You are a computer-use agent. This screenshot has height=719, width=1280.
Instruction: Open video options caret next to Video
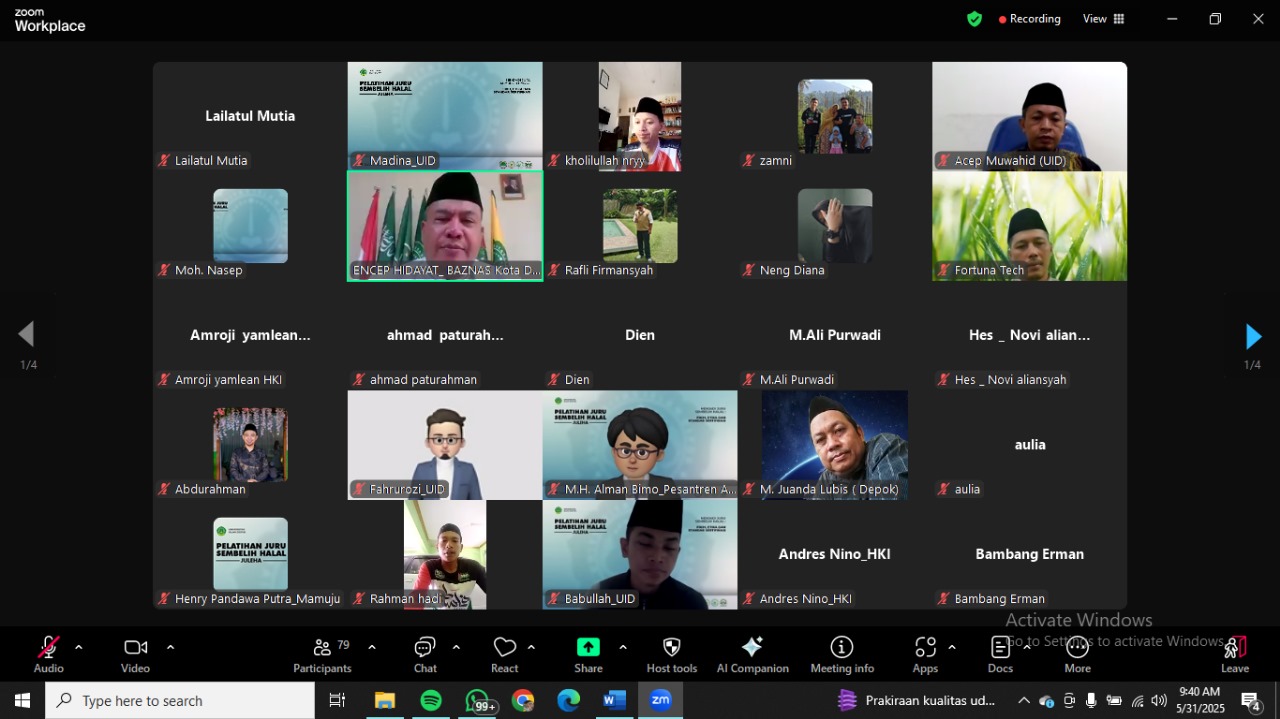tap(170, 647)
